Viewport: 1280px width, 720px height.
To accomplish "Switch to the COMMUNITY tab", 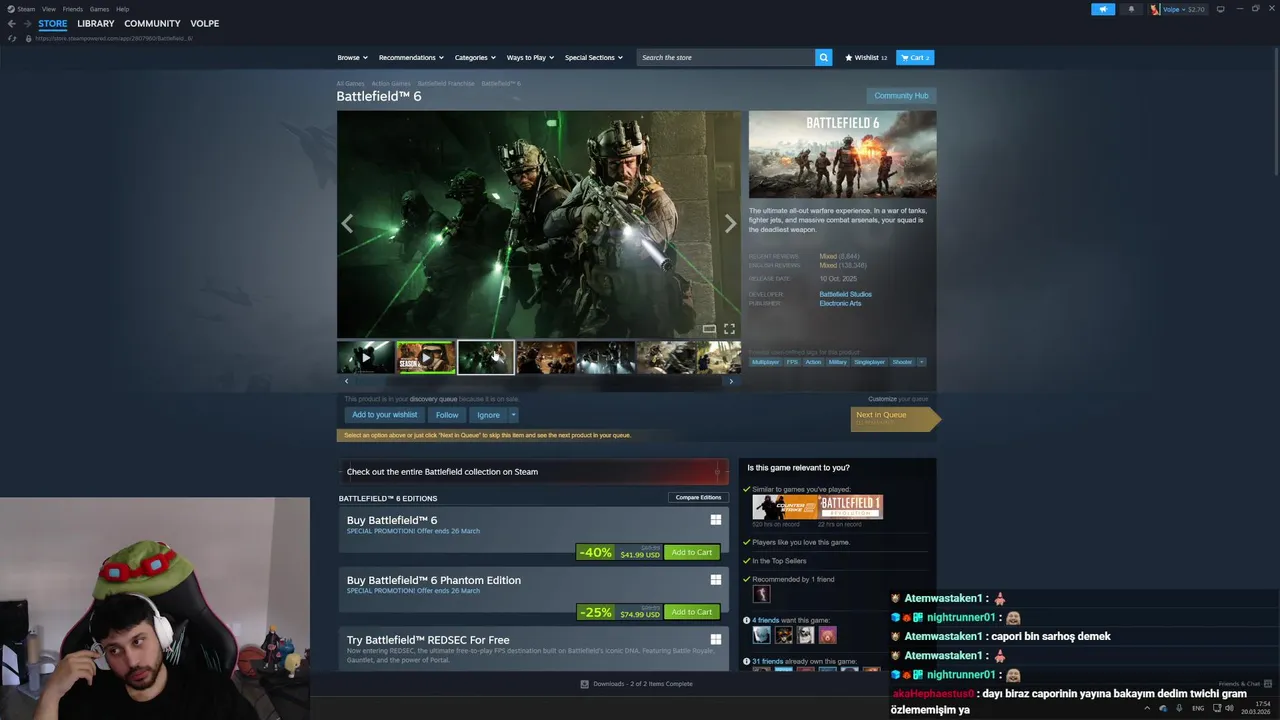I will click(152, 23).
